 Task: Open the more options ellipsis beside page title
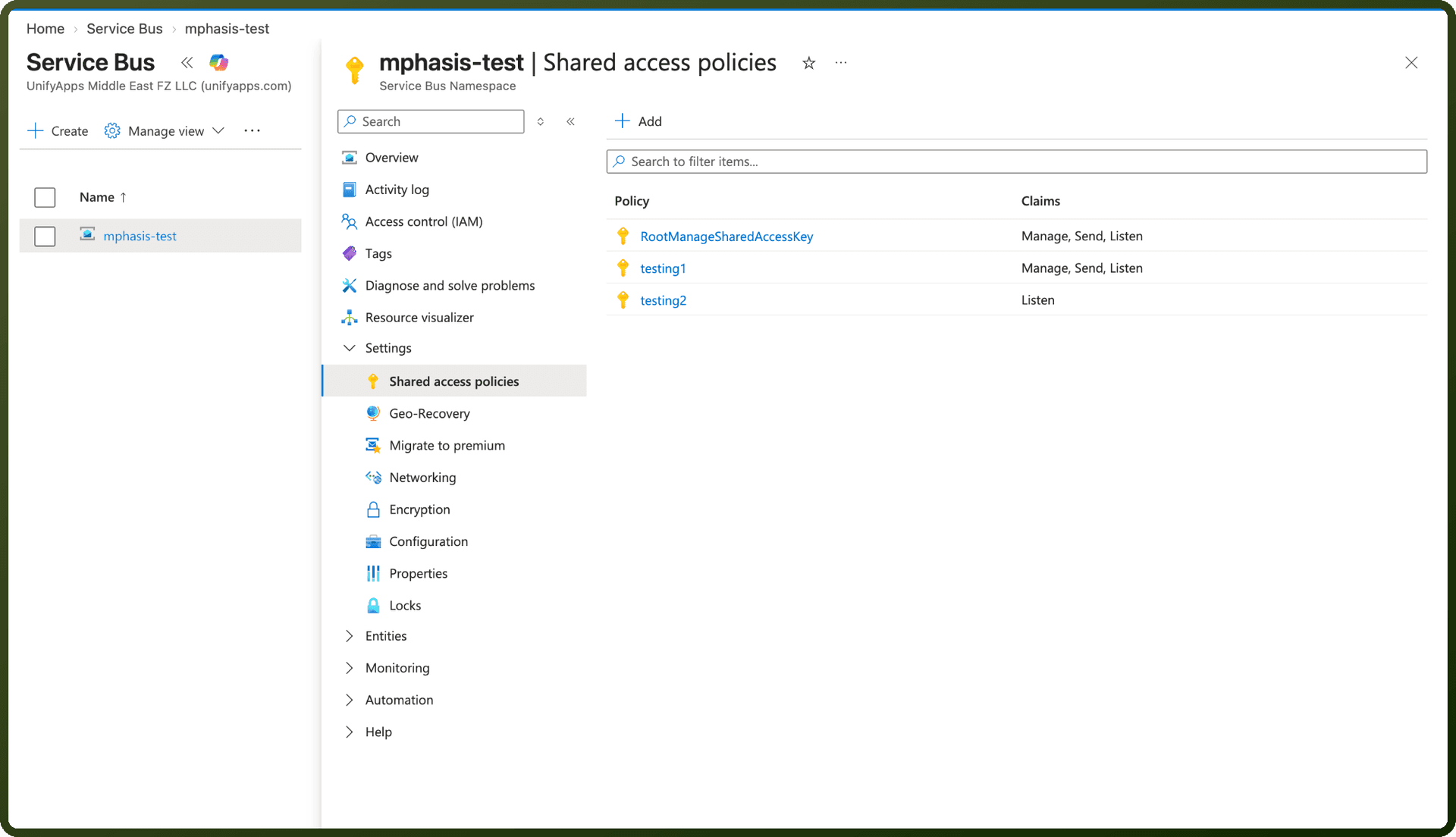coord(841,63)
